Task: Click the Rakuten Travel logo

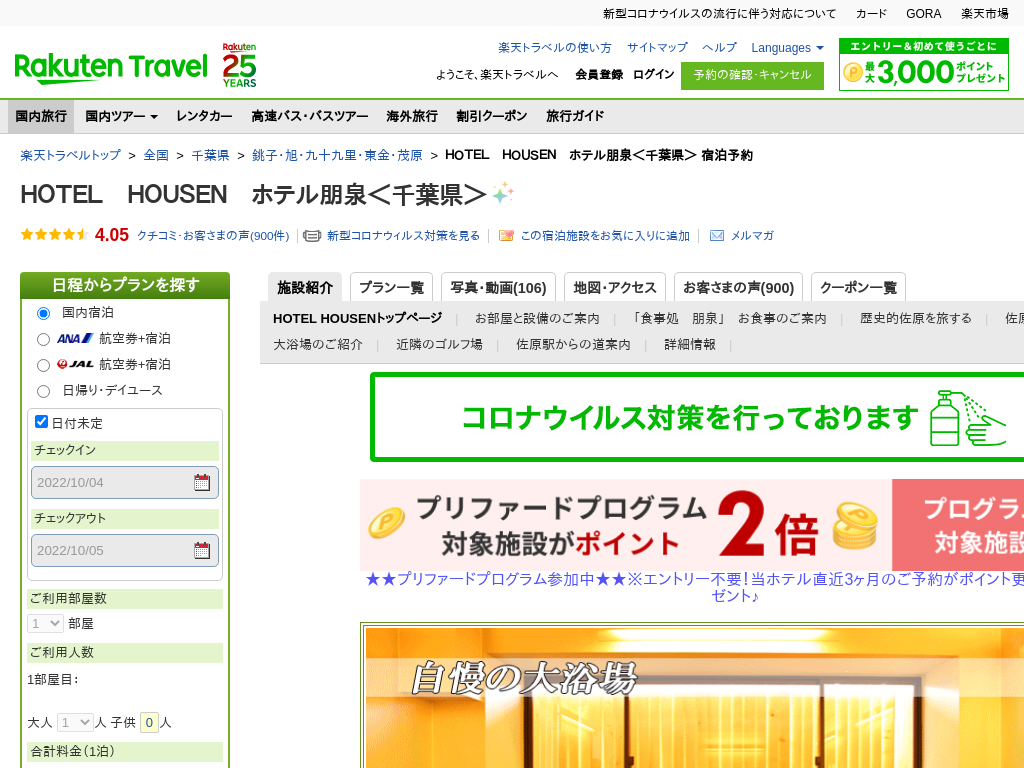Action: tap(110, 67)
